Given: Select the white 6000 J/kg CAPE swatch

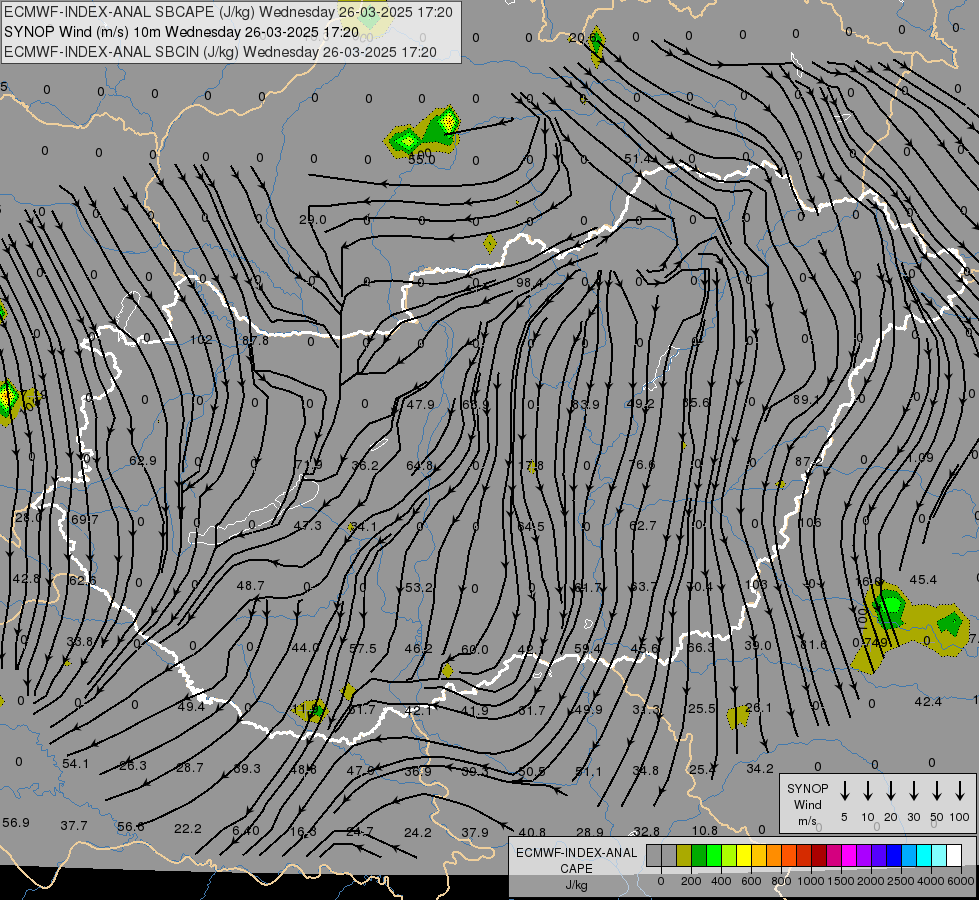Looking at the screenshot, I should pos(954,856).
